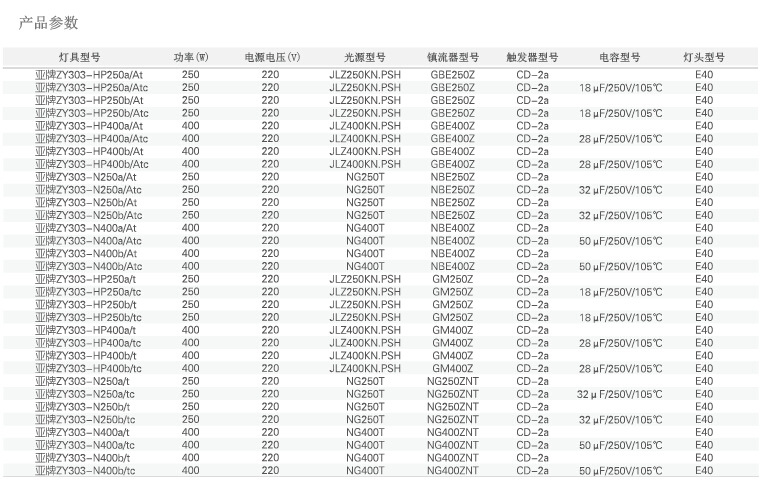Select model 亚牌ZY303-N400a/tc
This screenshot has width=763, height=490.
(85, 445)
